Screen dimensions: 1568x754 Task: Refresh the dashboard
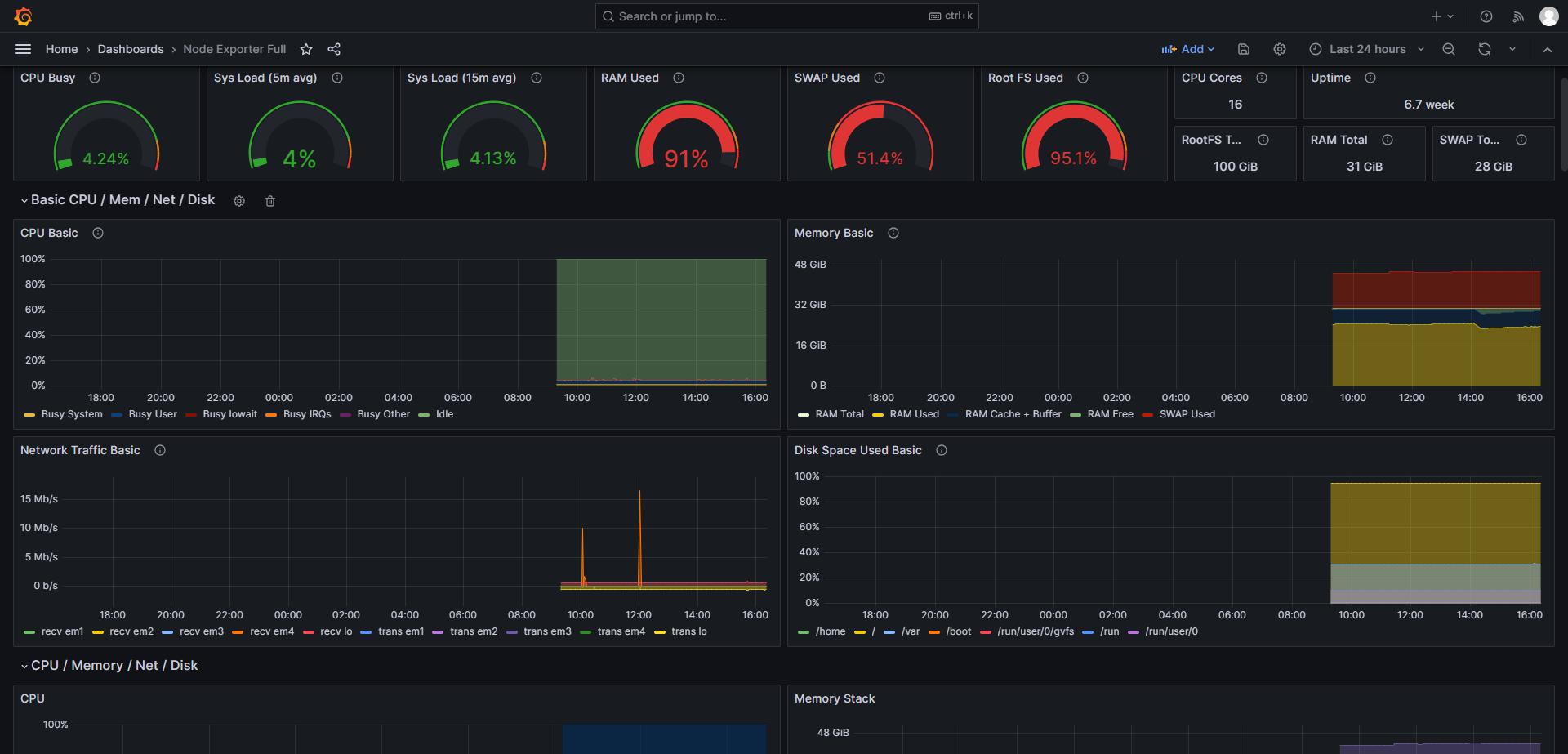[x=1485, y=49]
